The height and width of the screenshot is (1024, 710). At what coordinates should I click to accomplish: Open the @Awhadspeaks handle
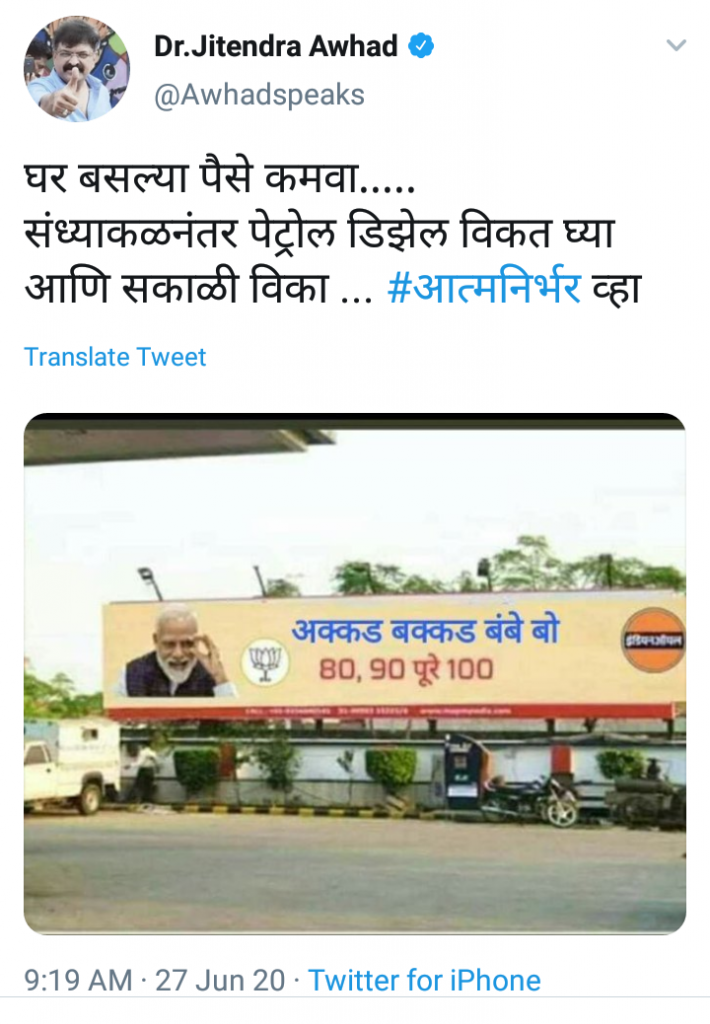[259, 95]
